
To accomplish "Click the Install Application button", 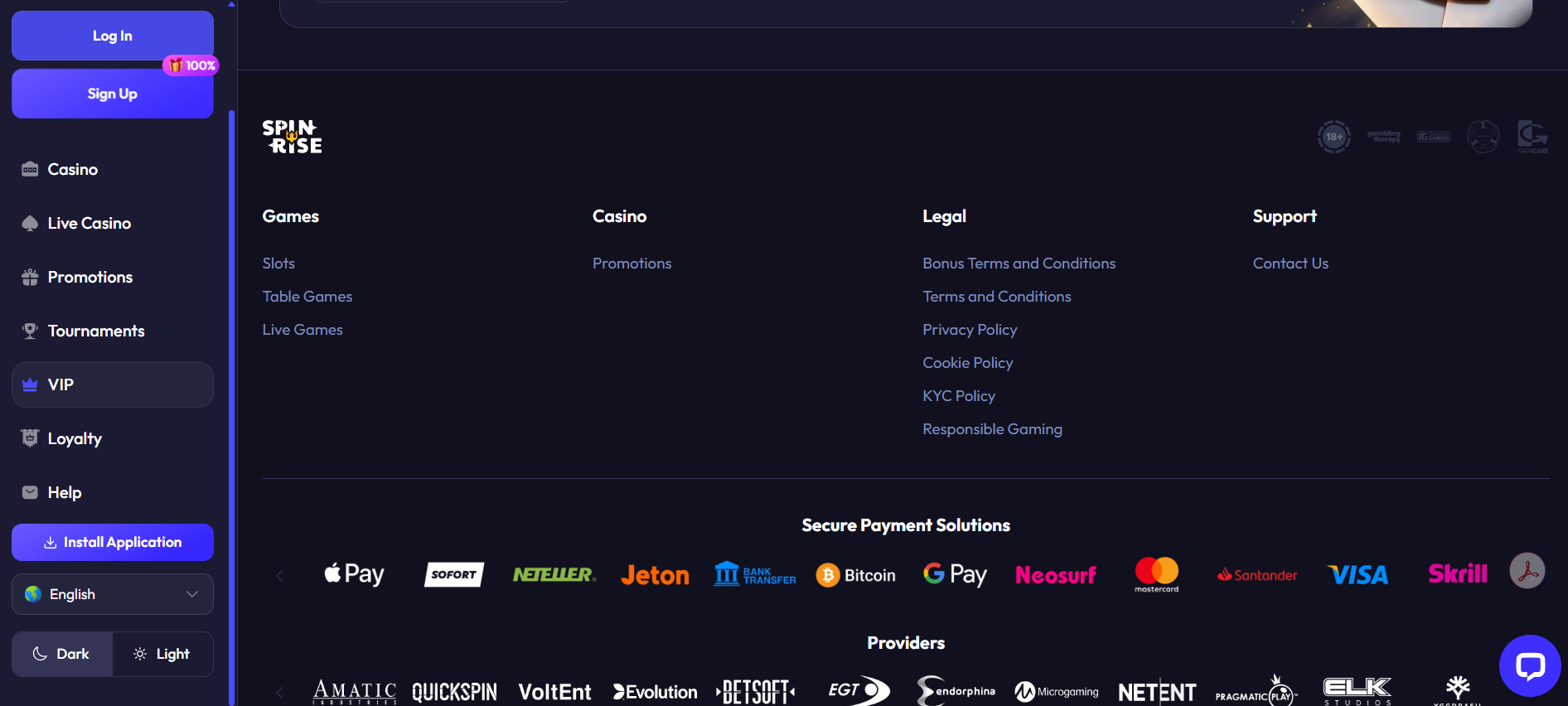I will 113,542.
